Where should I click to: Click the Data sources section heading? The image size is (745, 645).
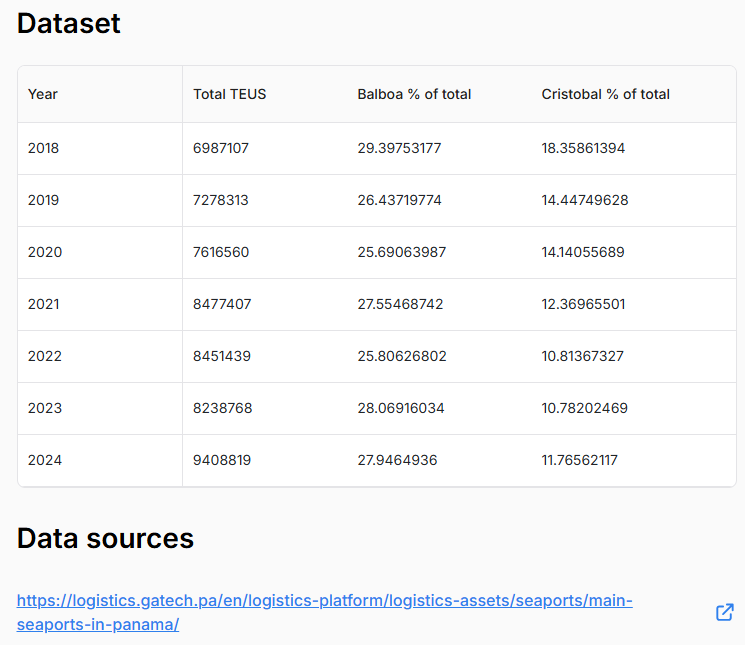tap(105, 538)
